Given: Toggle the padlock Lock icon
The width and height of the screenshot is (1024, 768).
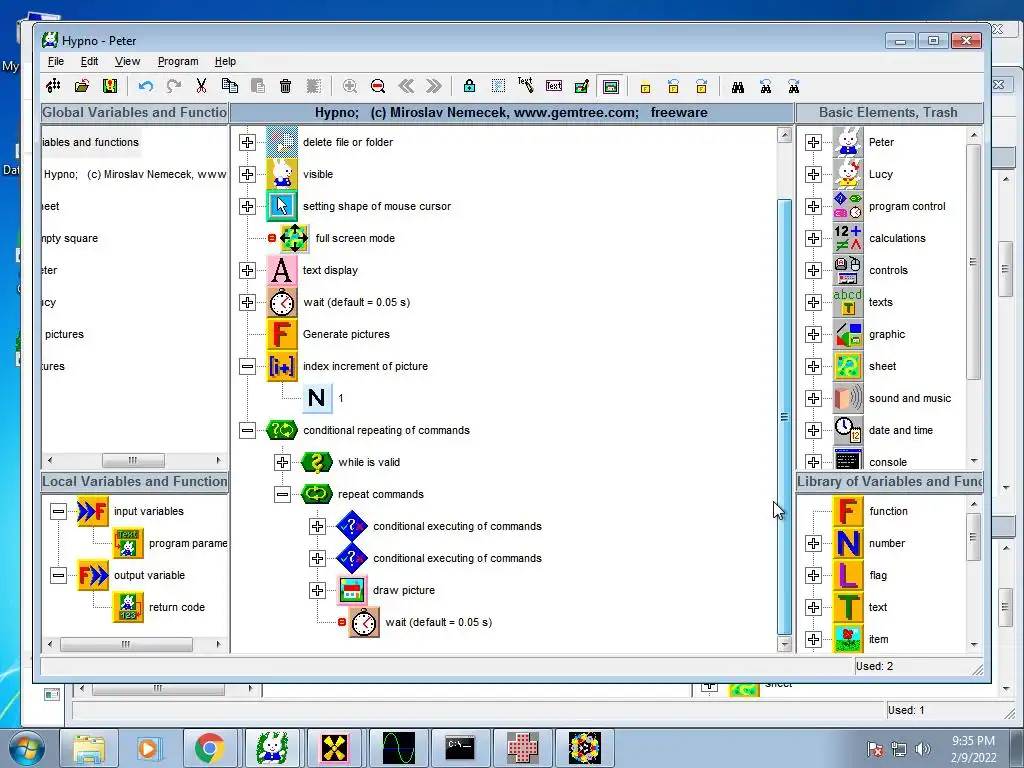Looking at the screenshot, I should point(469,86).
